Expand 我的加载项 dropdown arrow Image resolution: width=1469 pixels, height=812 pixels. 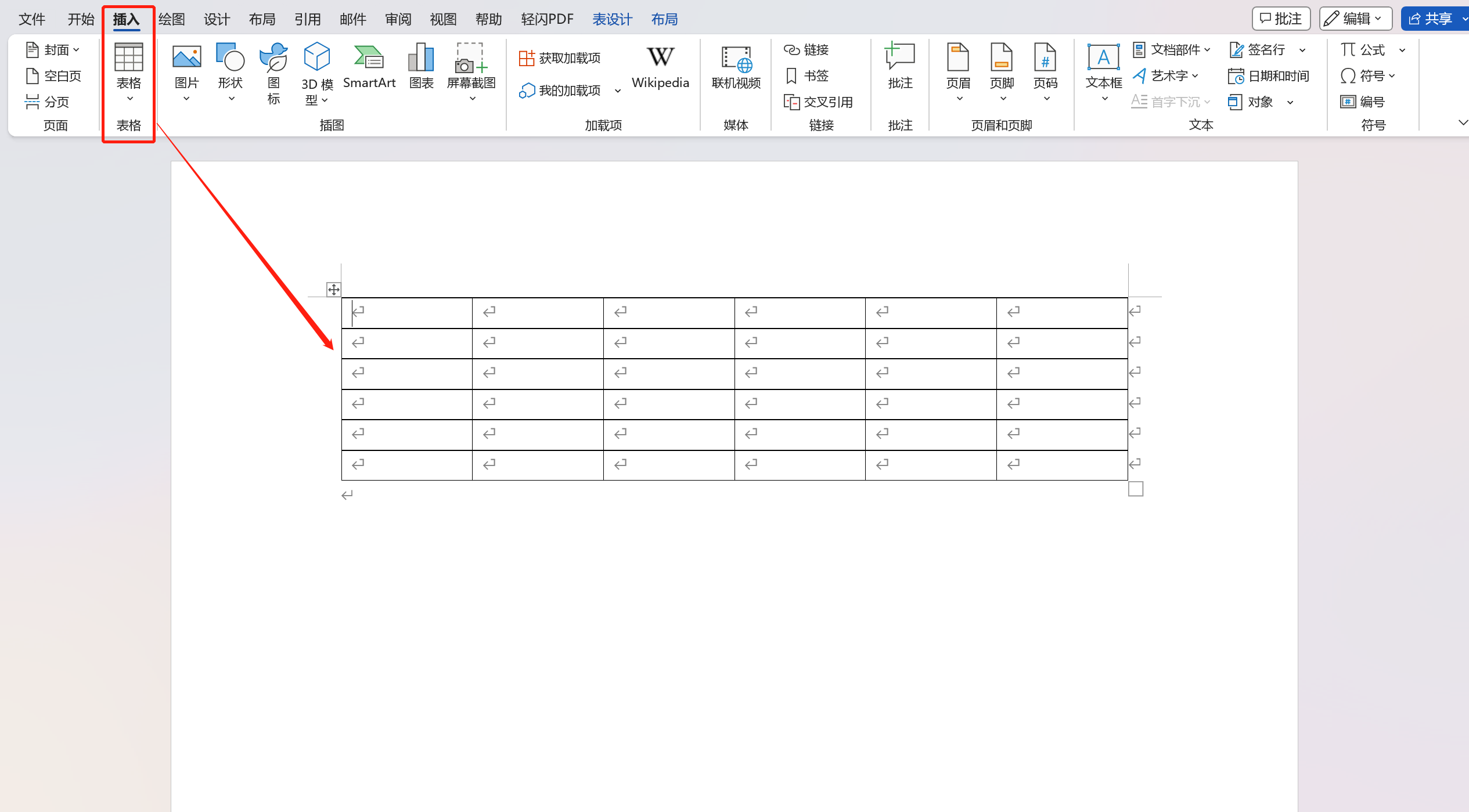point(618,91)
